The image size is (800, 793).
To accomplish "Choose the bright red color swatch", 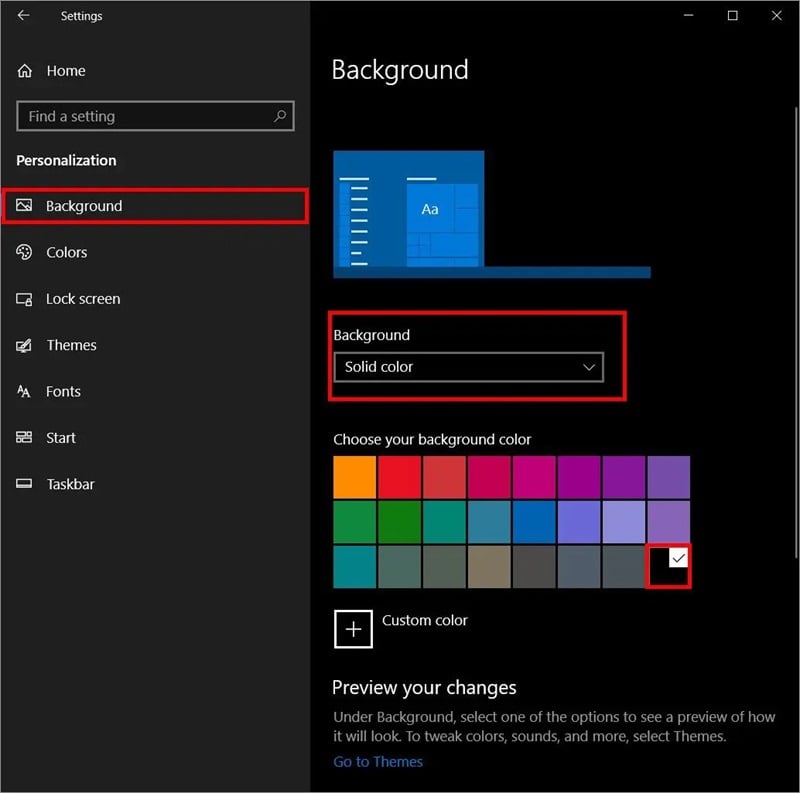I will [399, 477].
